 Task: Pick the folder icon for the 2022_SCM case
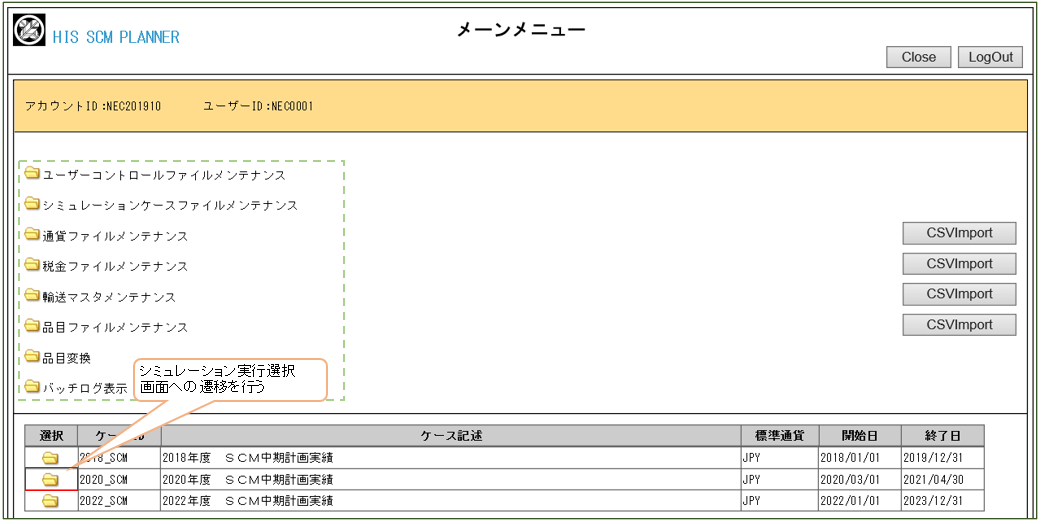(x=50, y=501)
